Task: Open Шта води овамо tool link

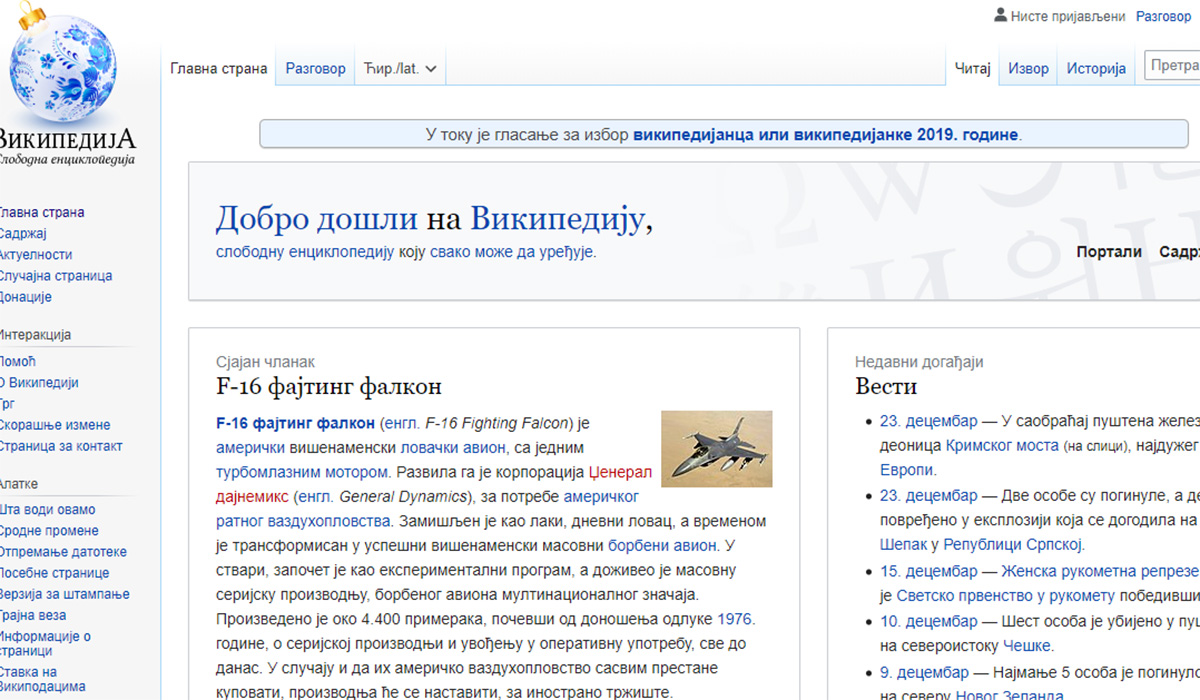Action: (x=46, y=509)
